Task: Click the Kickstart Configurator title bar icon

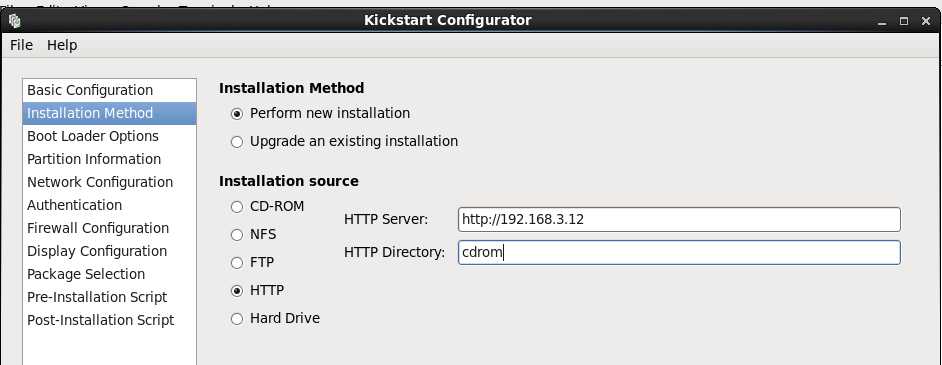Action: [15, 21]
